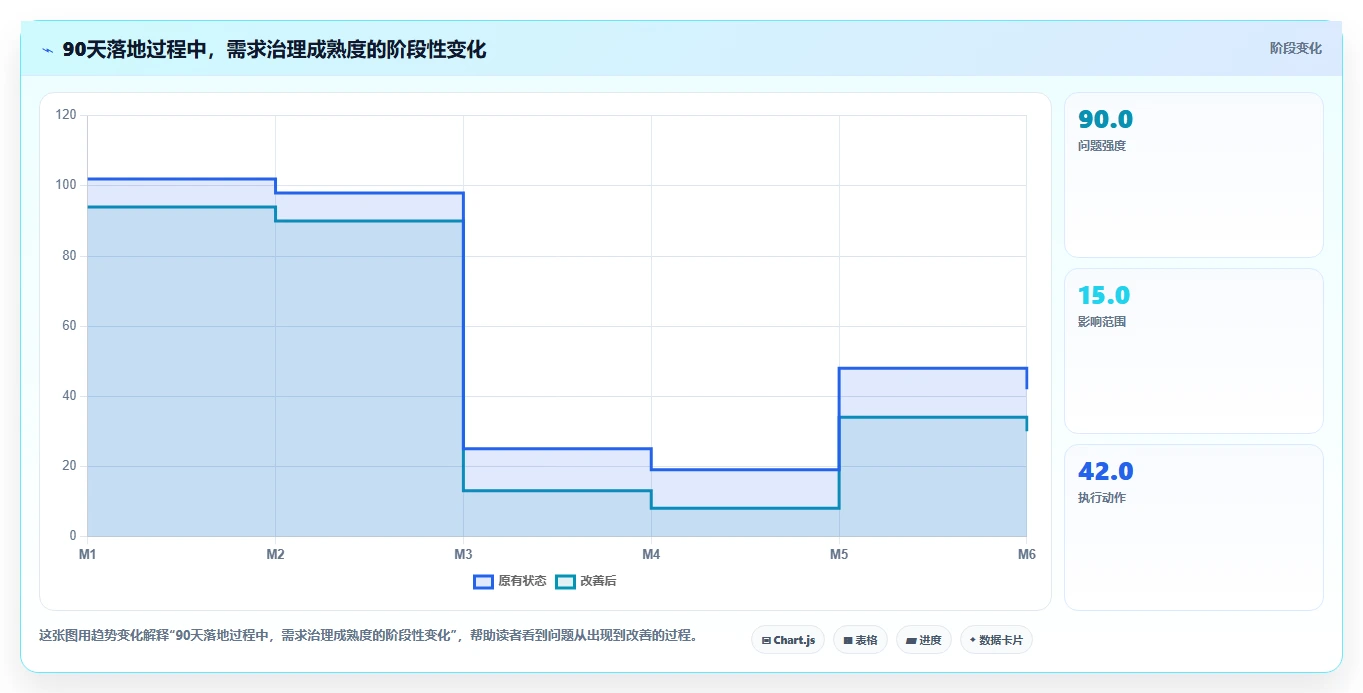Select the 90.0 问题强度 value
The width and height of the screenshot is (1363, 693).
(x=1105, y=120)
